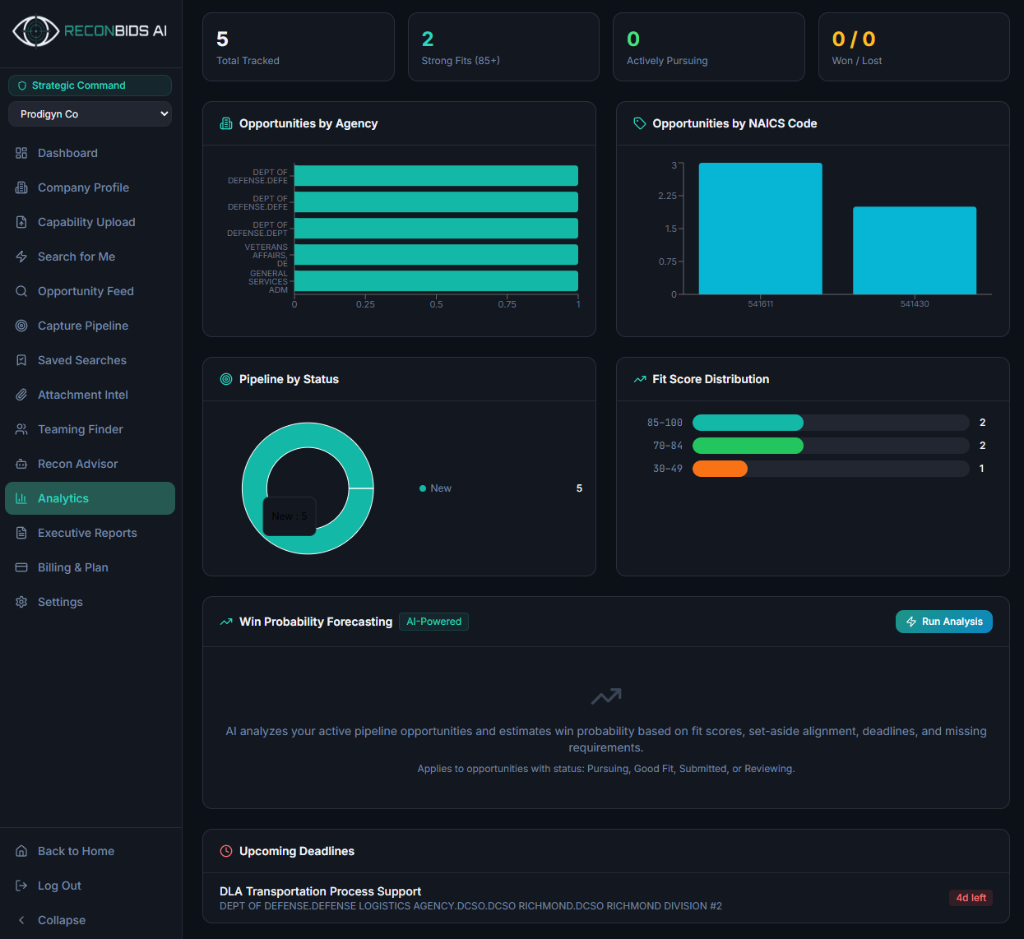Screen dimensions: 1024x939
Task: Click the General Services Adm agency bar
Action: (x=436, y=281)
